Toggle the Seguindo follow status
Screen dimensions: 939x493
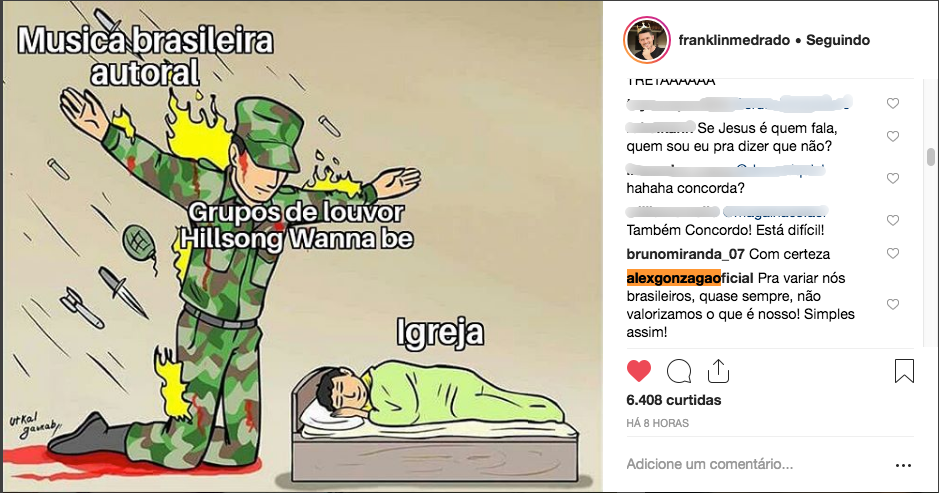tap(838, 40)
